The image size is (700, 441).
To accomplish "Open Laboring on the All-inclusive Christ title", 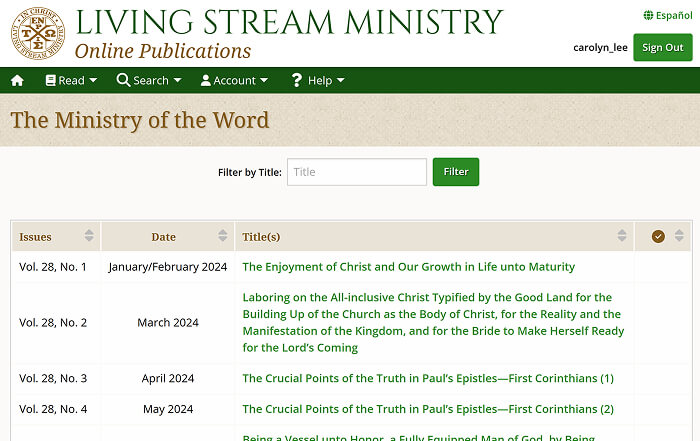I will pos(433,323).
